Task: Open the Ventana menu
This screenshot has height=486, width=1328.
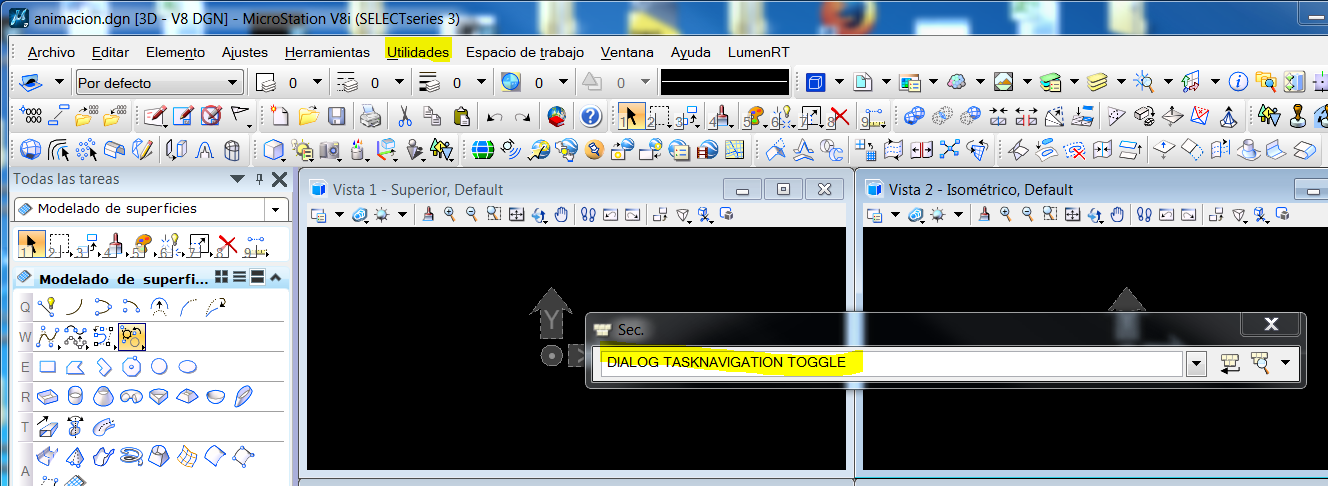Action: tap(627, 52)
